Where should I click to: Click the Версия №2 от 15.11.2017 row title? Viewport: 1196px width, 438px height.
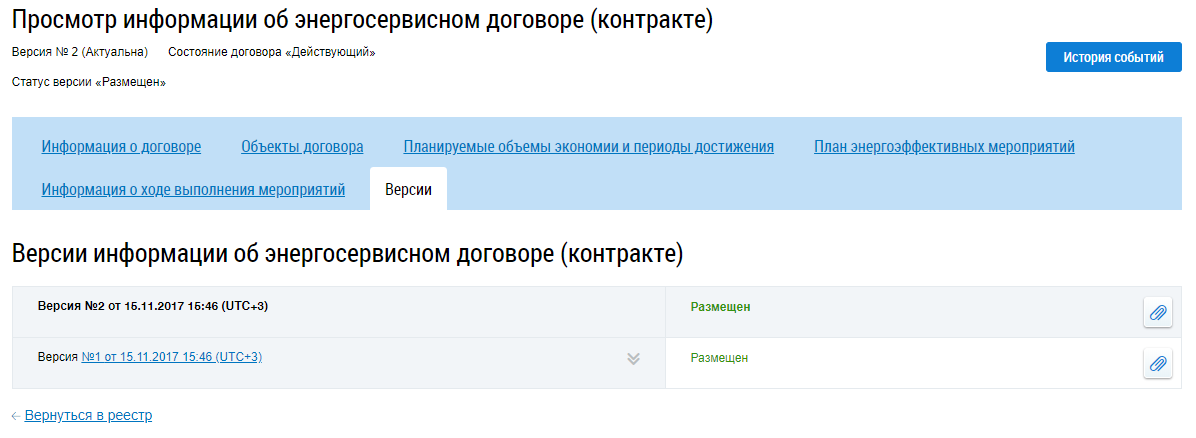(152, 306)
